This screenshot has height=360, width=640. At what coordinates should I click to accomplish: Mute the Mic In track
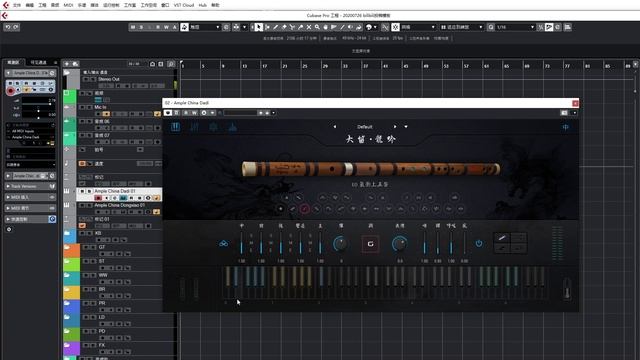coord(82,107)
